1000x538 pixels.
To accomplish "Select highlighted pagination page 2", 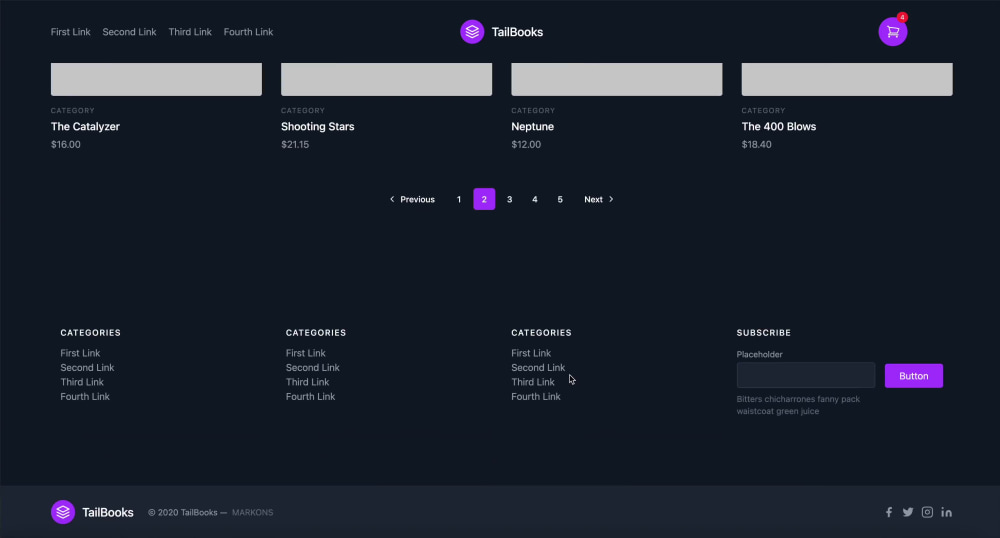I will 484,200.
